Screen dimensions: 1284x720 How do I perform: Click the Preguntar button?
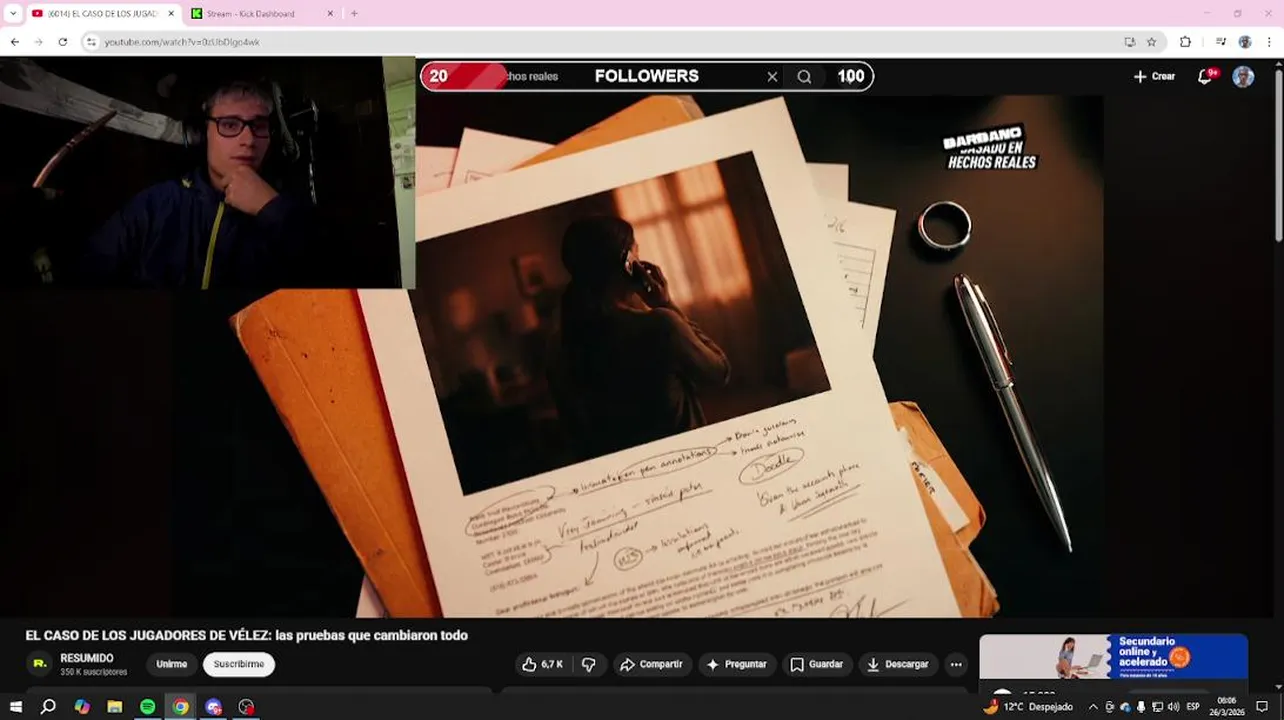pyautogui.click(x=736, y=664)
